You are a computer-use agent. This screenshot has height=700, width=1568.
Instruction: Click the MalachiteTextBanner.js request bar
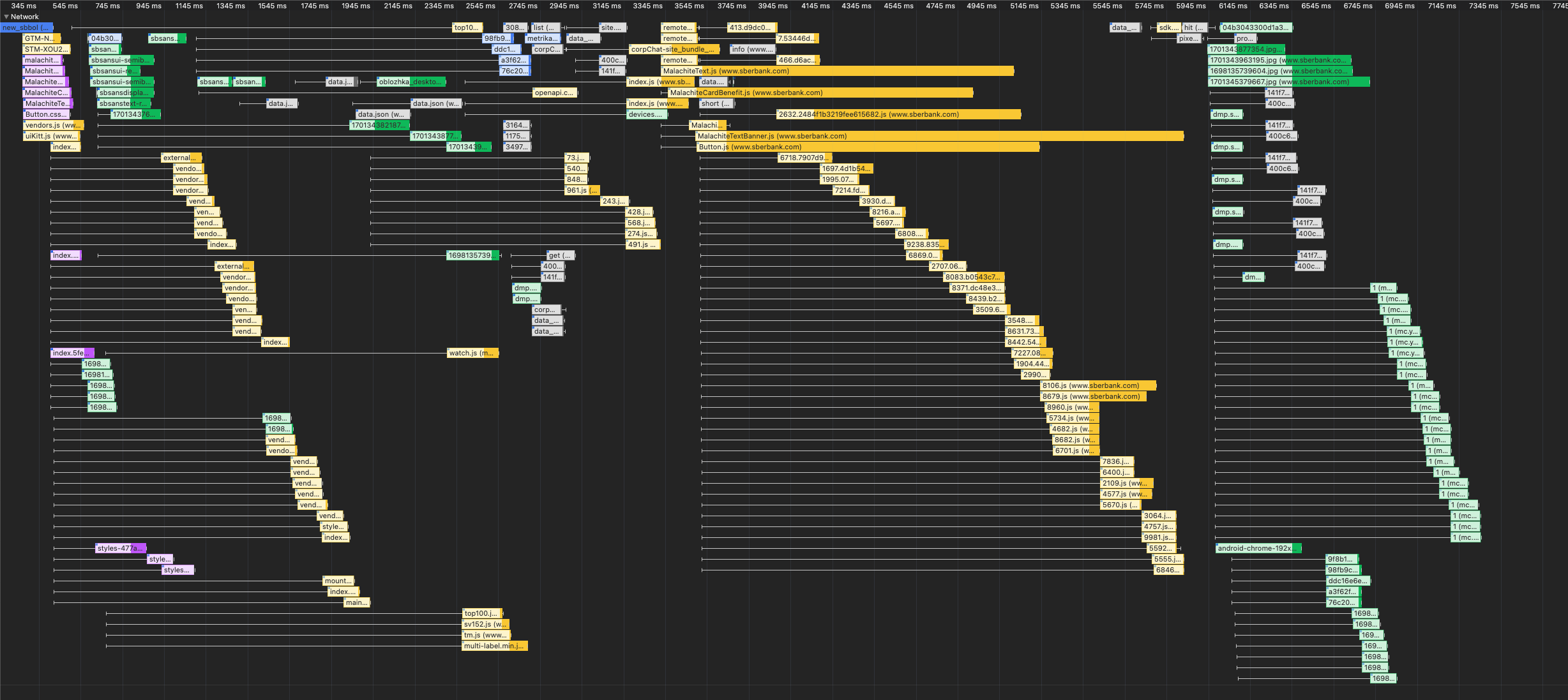click(x=939, y=136)
